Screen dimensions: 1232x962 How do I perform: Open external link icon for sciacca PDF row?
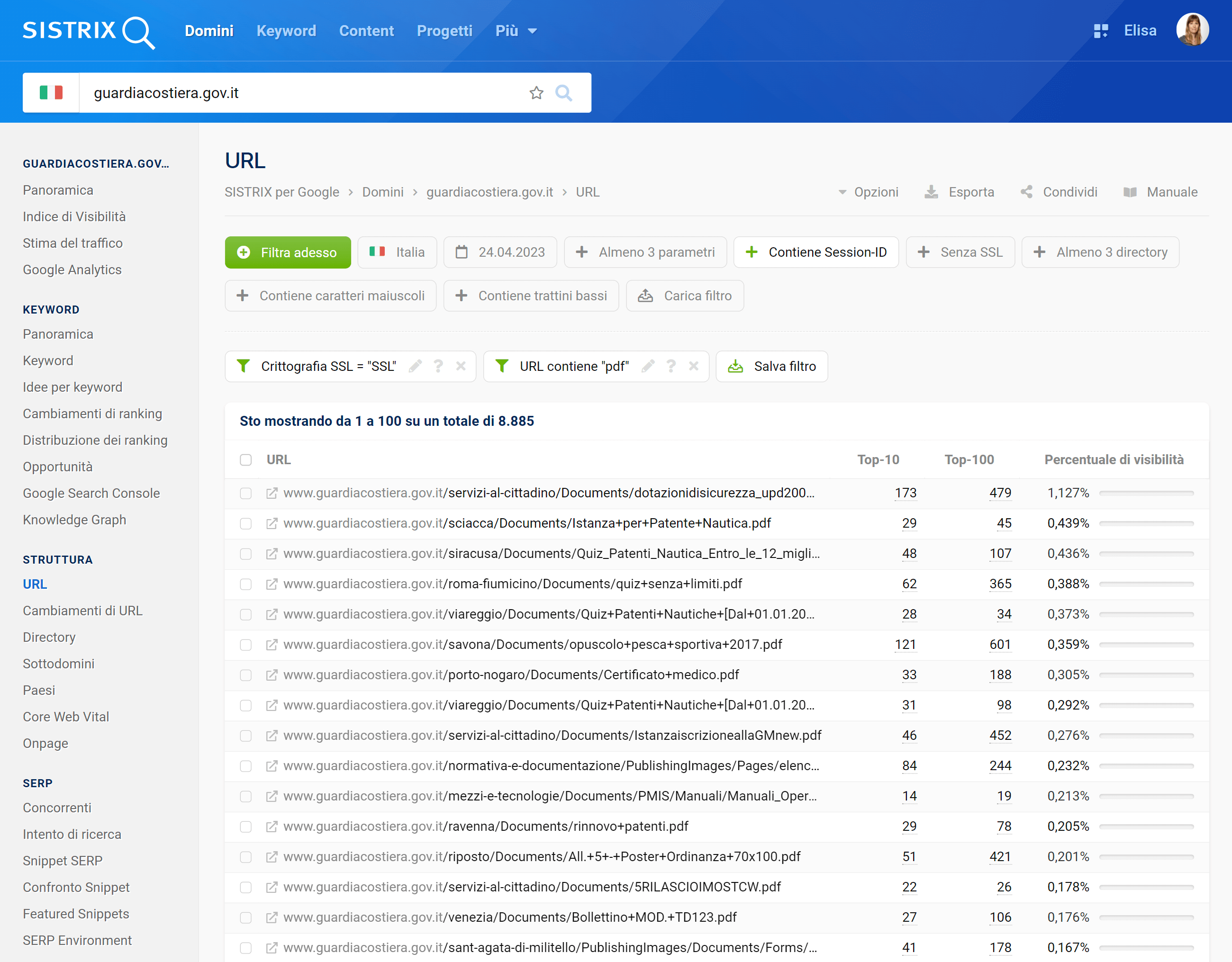(x=272, y=524)
